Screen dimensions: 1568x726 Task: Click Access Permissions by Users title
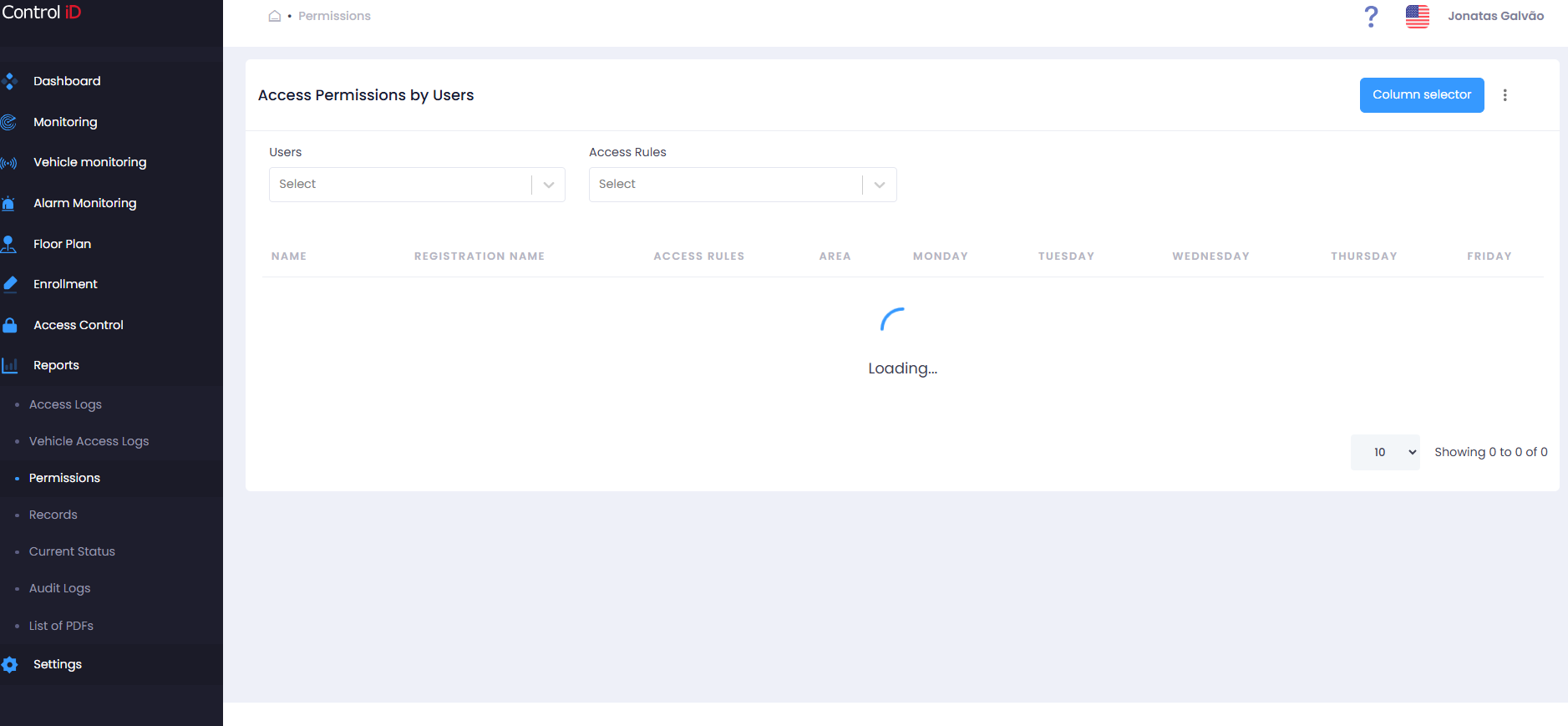point(366,95)
